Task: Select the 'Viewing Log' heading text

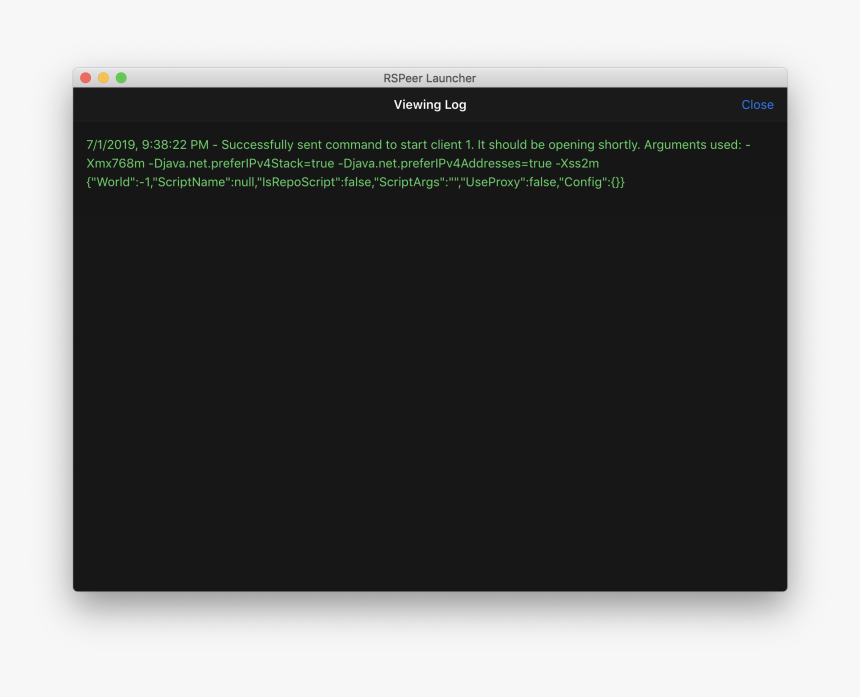Action: (430, 105)
